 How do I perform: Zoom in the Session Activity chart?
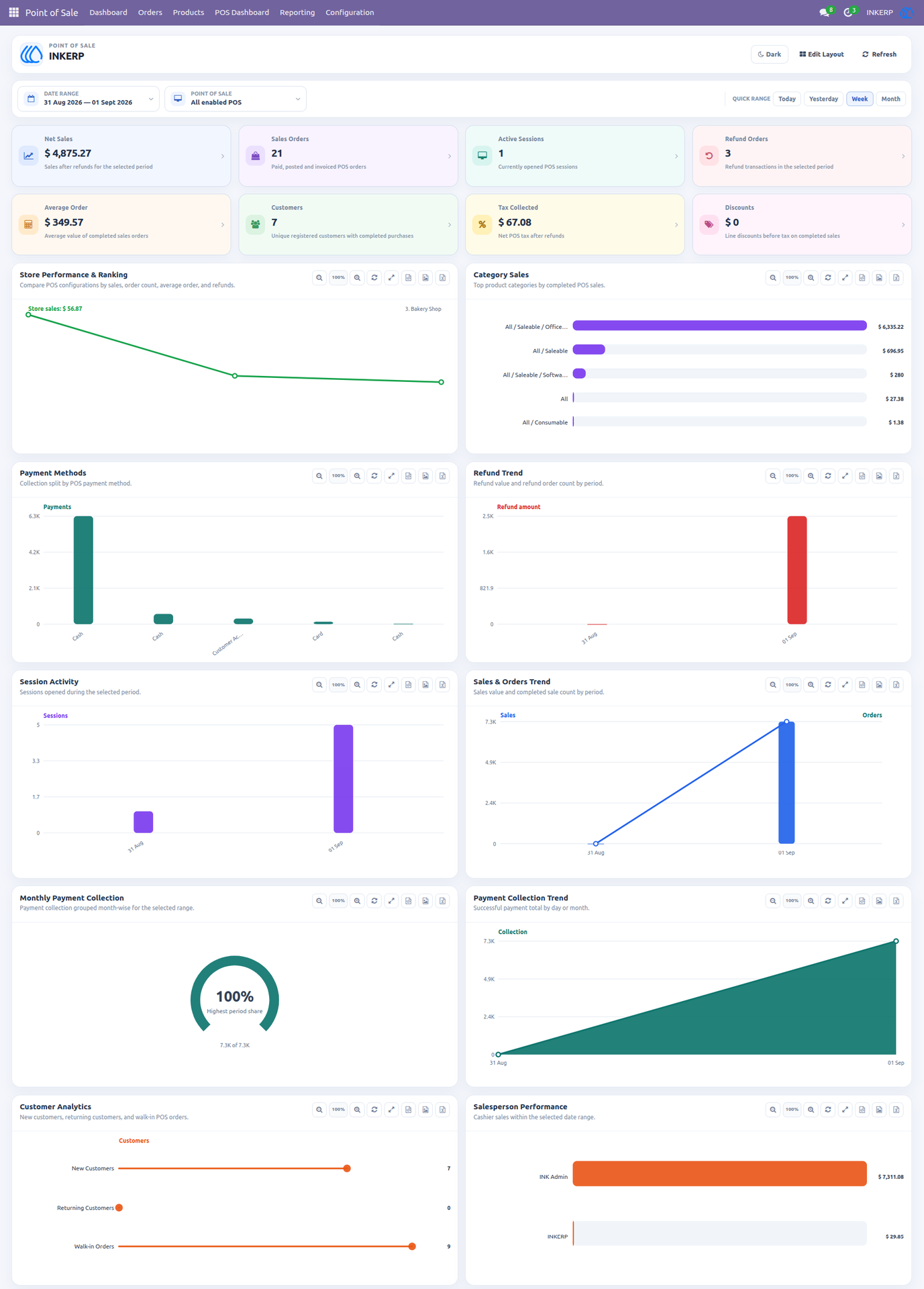[358, 685]
